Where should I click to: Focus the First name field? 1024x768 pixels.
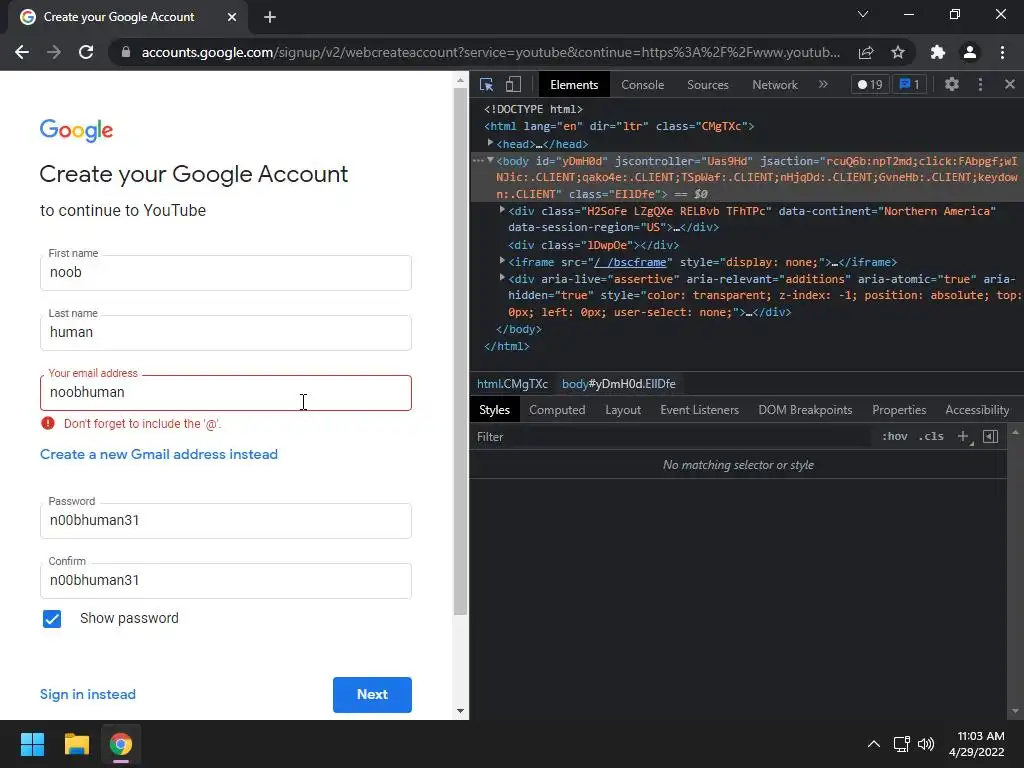tap(226, 273)
